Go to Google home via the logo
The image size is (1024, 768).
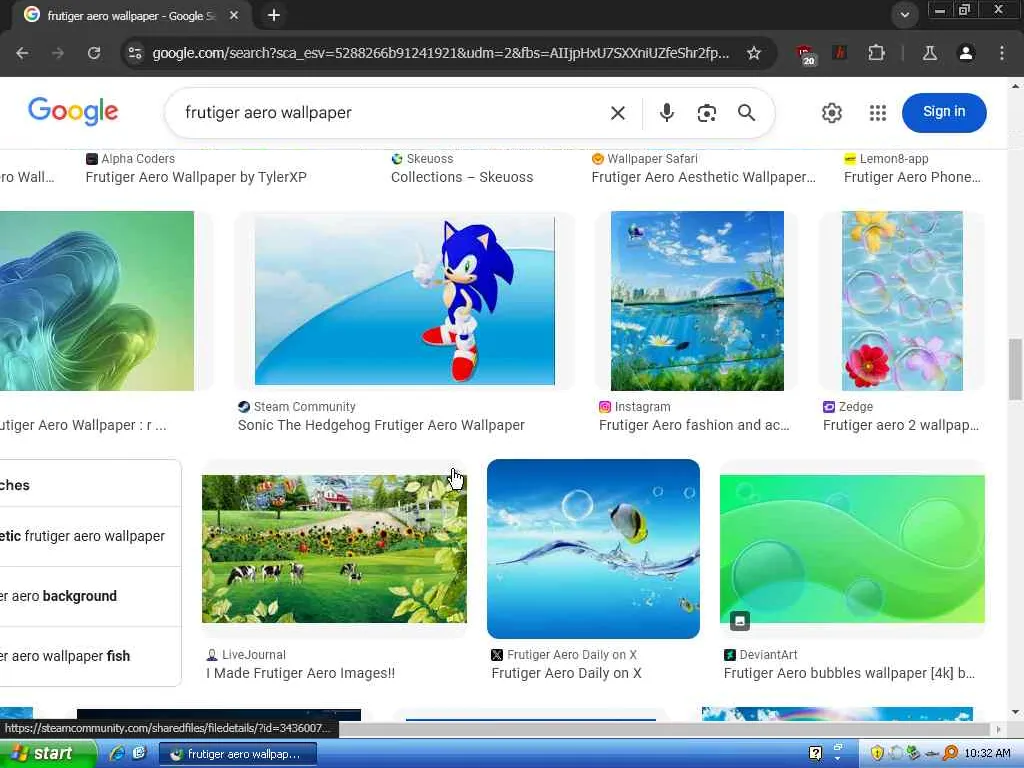coord(73,111)
